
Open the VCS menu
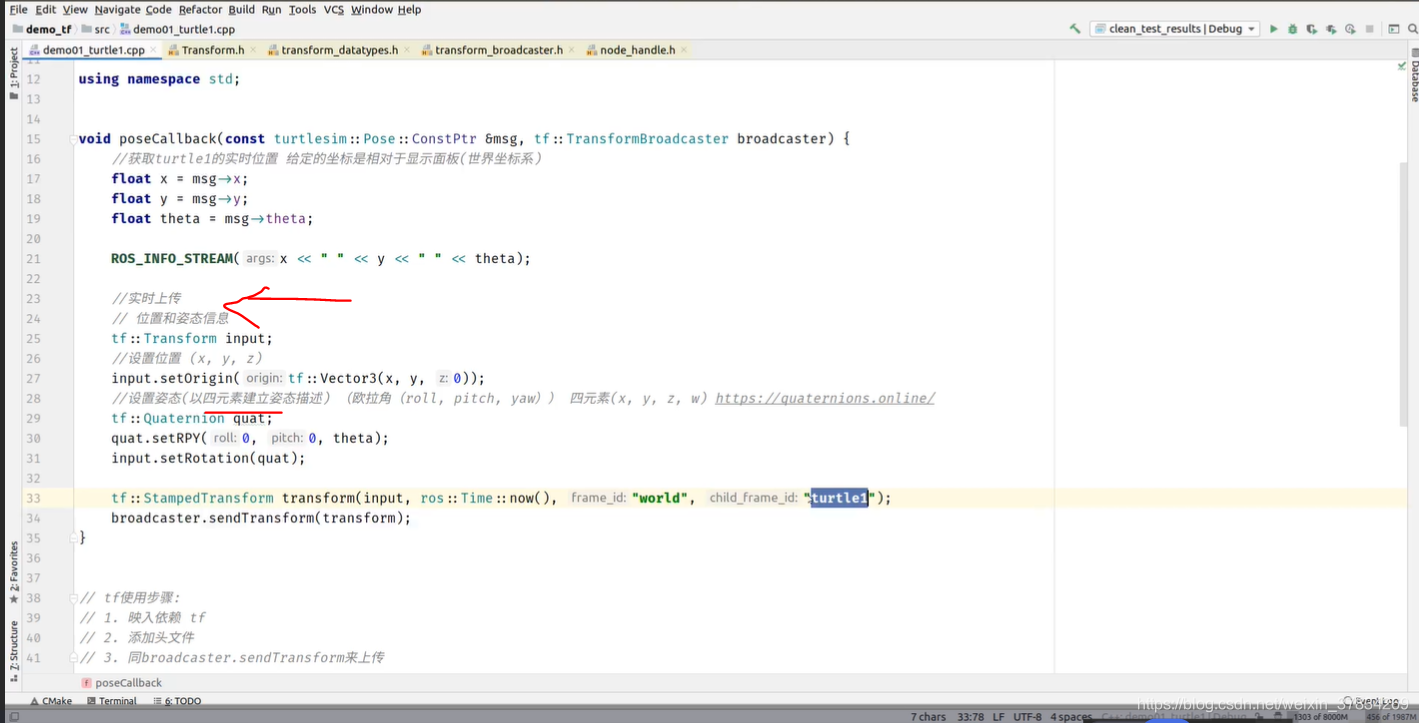pyautogui.click(x=333, y=9)
